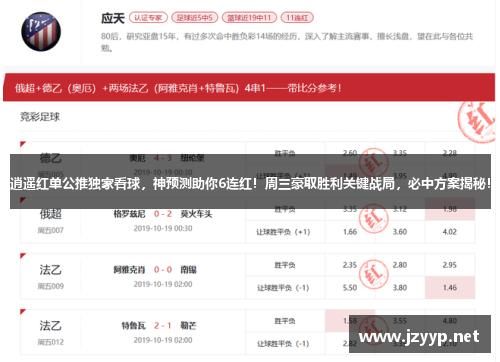
Task: Click the 足球近5中5 badge
Action: (x=195, y=18)
